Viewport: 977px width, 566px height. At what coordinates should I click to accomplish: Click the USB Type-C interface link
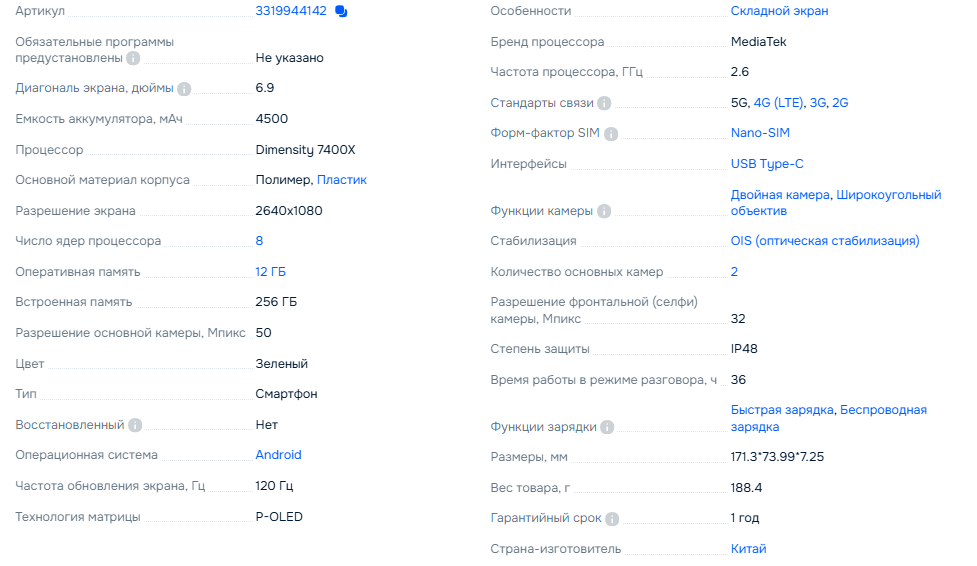click(x=767, y=164)
